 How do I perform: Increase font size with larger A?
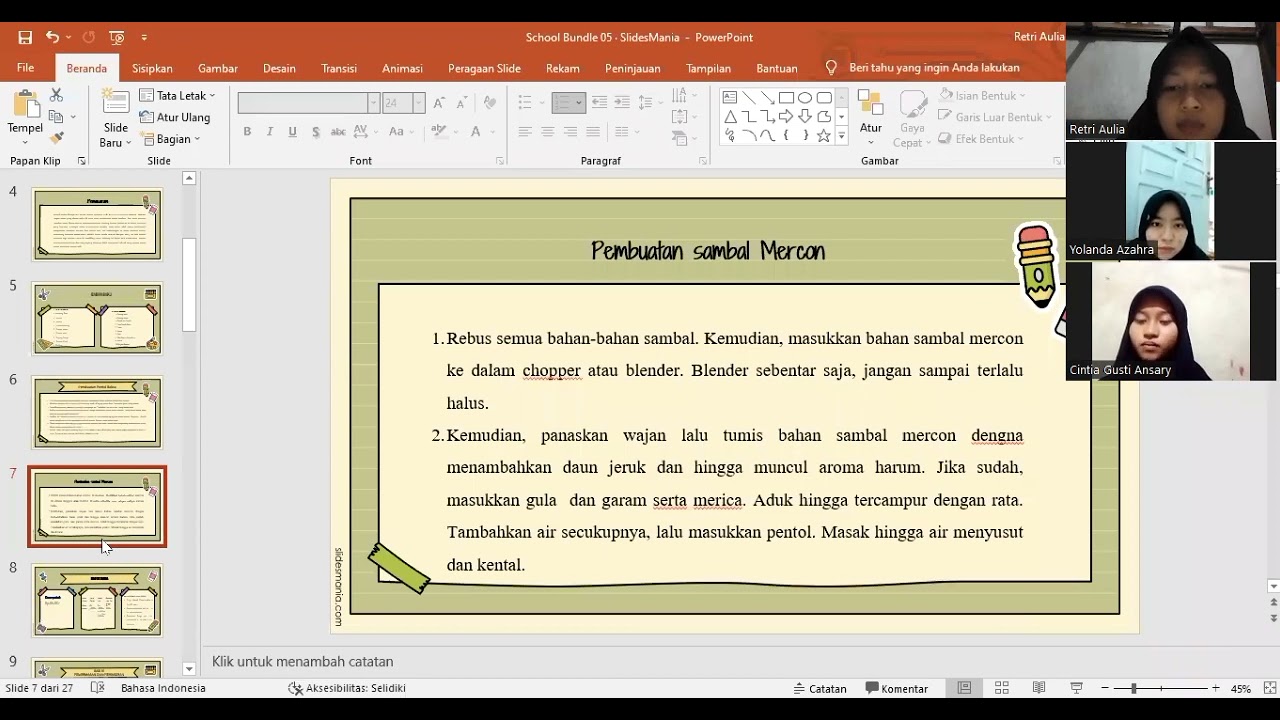coord(439,103)
